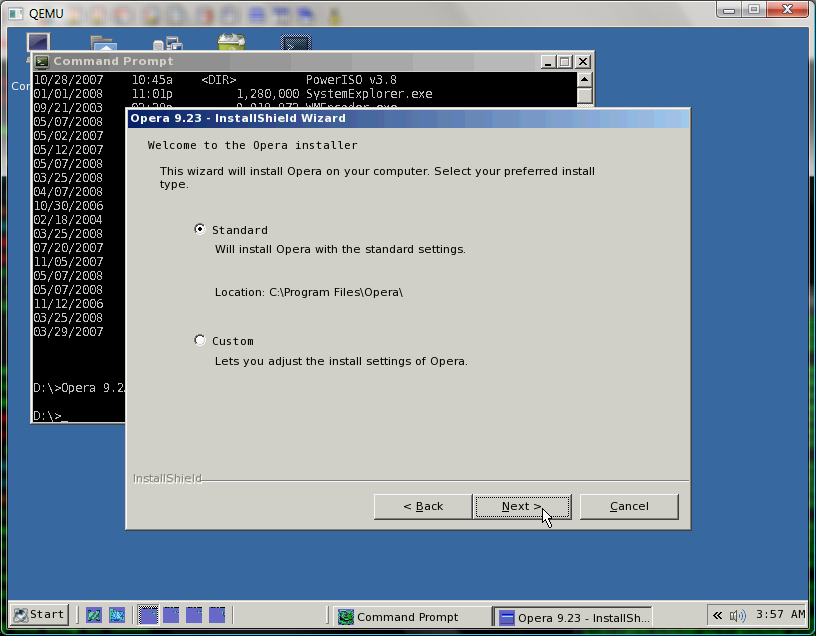Screen dimensions: 816x636
Task: Select the Standard install type
Action: click(200, 230)
